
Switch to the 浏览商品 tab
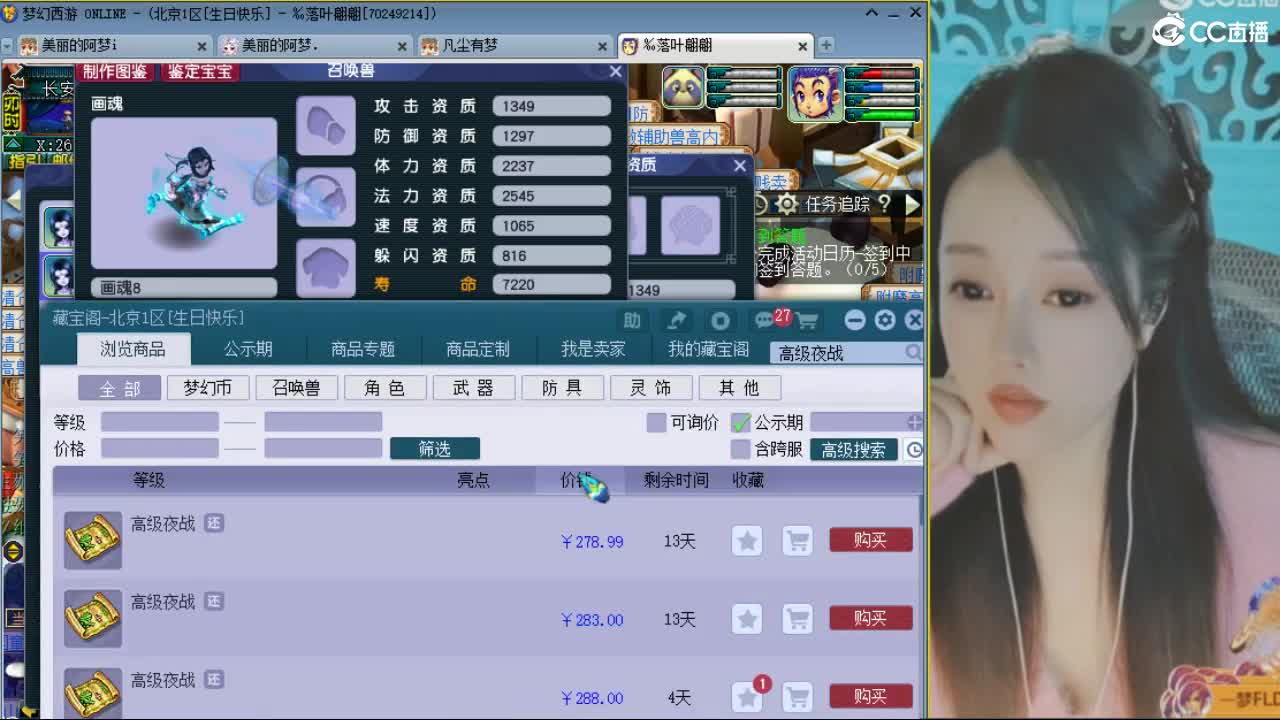pos(132,349)
